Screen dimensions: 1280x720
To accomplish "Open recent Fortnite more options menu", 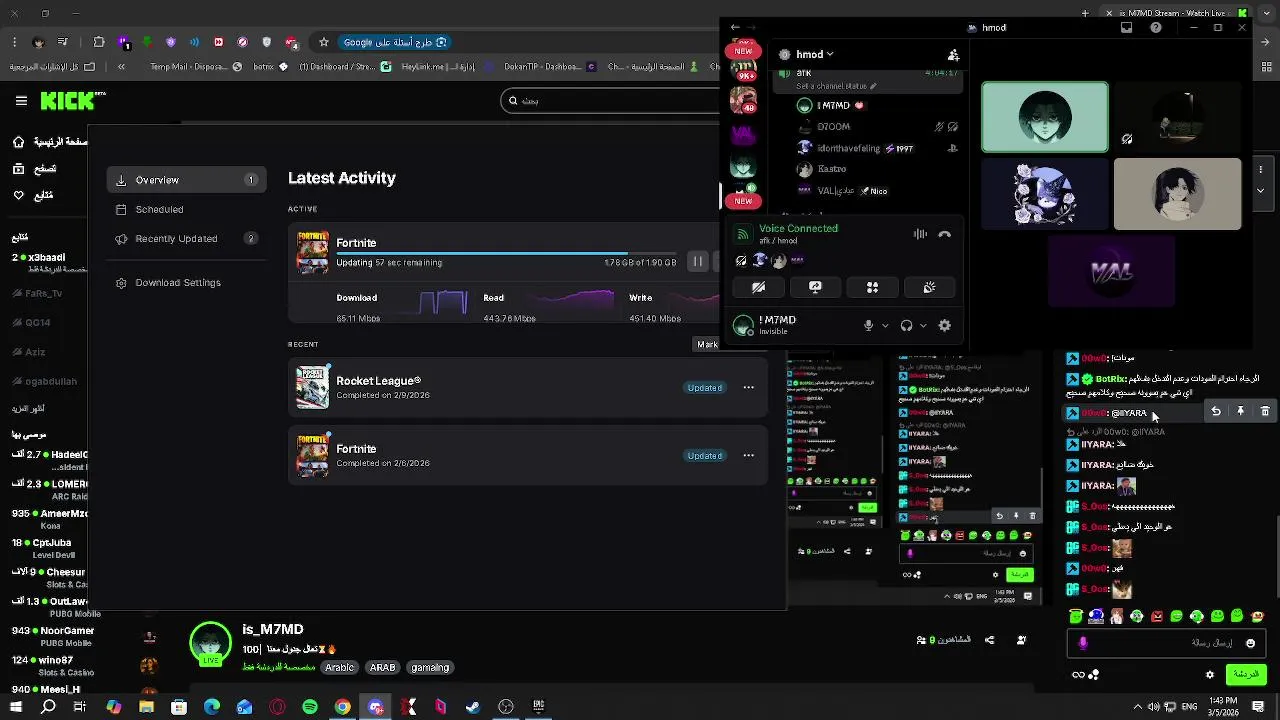I will click(x=748, y=456).
